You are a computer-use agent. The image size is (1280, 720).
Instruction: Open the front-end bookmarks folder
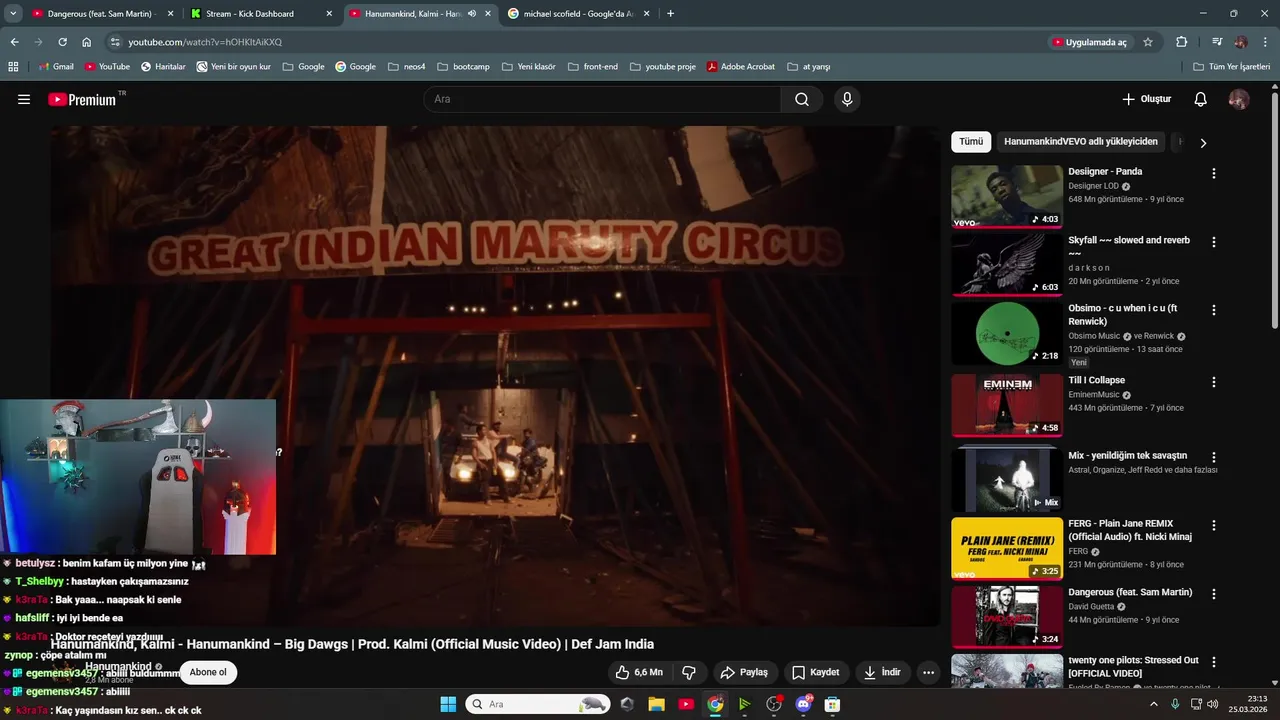pyautogui.click(x=592, y=67)
